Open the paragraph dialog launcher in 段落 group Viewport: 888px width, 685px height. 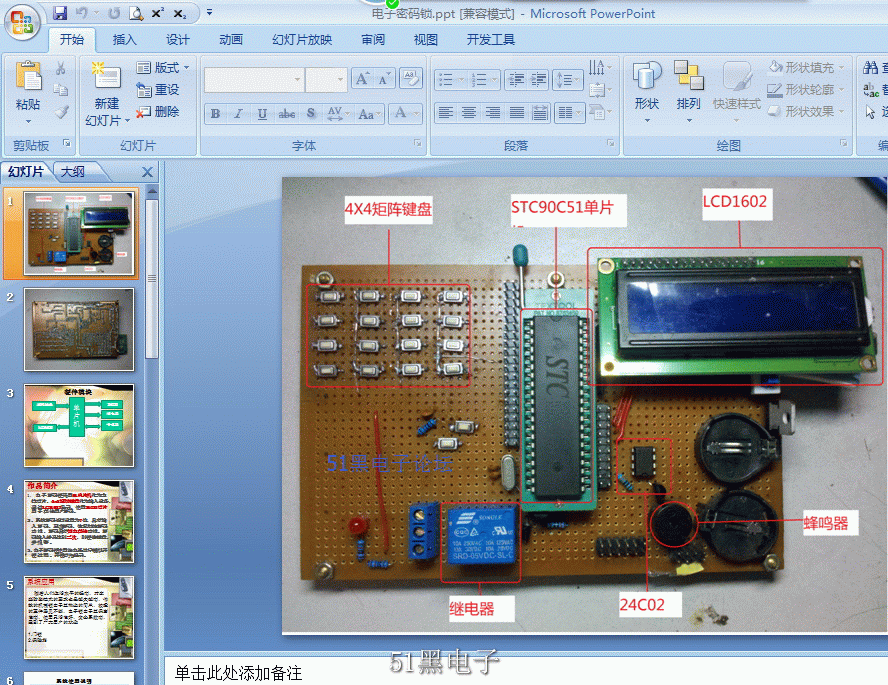tap(611, 144)
